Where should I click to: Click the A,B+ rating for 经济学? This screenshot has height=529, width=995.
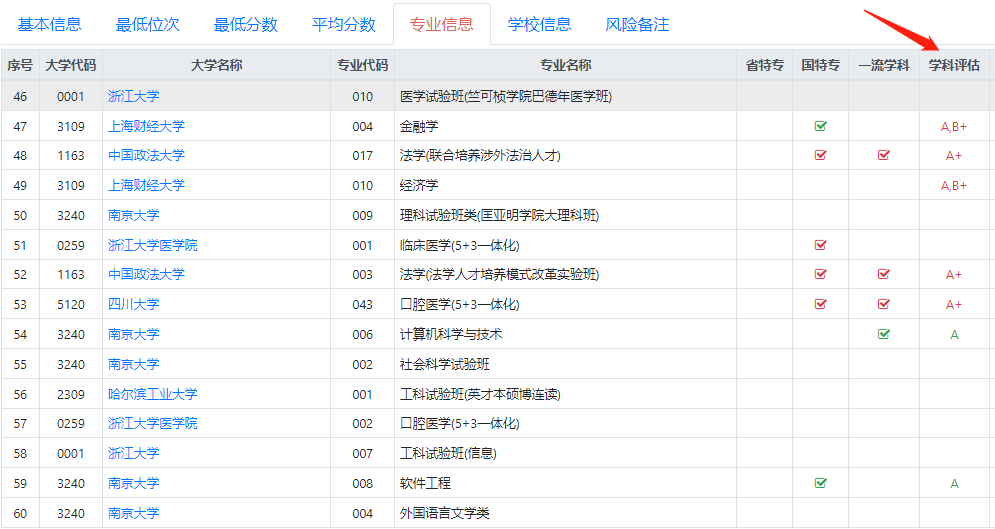point(954,185)
